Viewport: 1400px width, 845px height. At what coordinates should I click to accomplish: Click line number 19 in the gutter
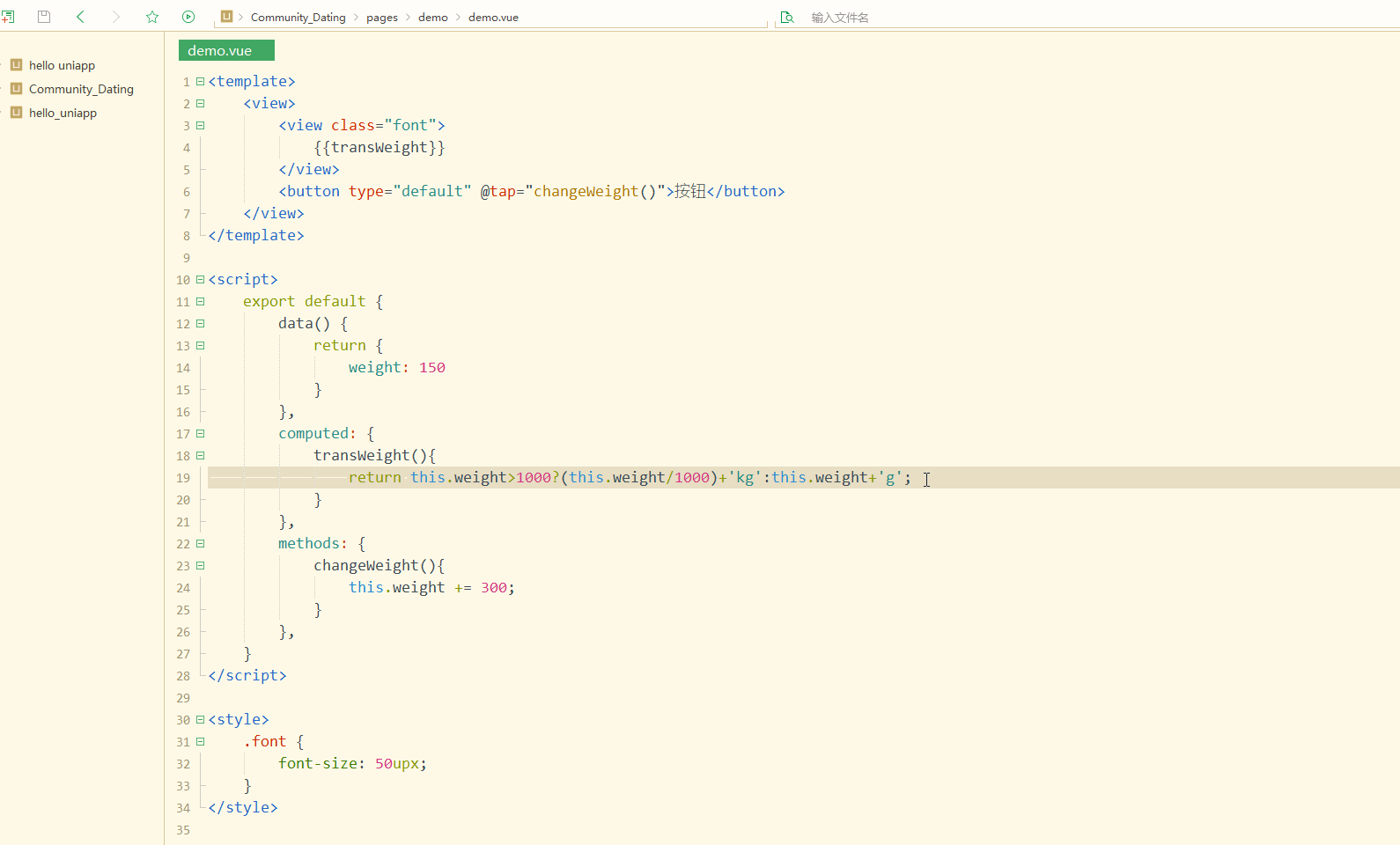(x=183, y=478)
